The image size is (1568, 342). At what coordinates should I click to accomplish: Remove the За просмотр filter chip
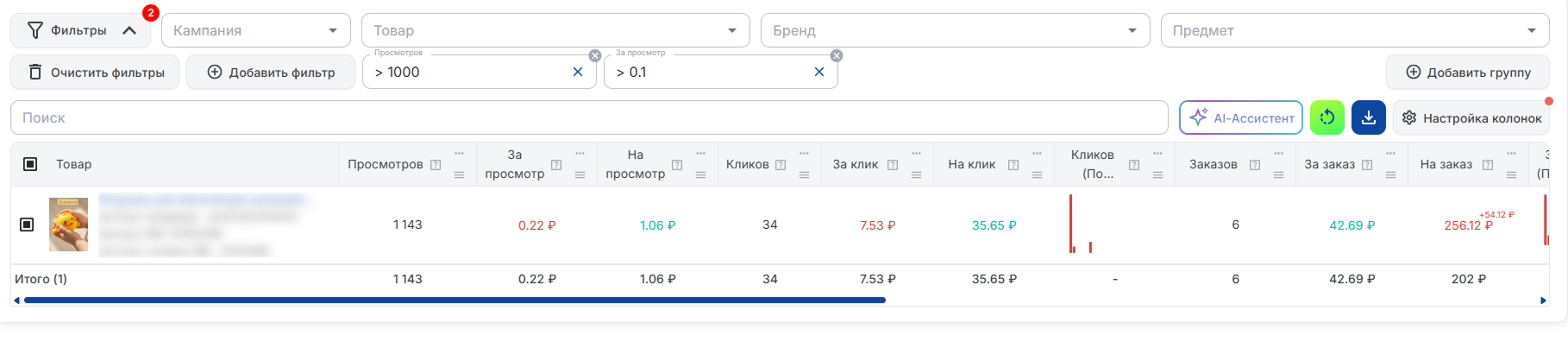click(x=837, y=55)
